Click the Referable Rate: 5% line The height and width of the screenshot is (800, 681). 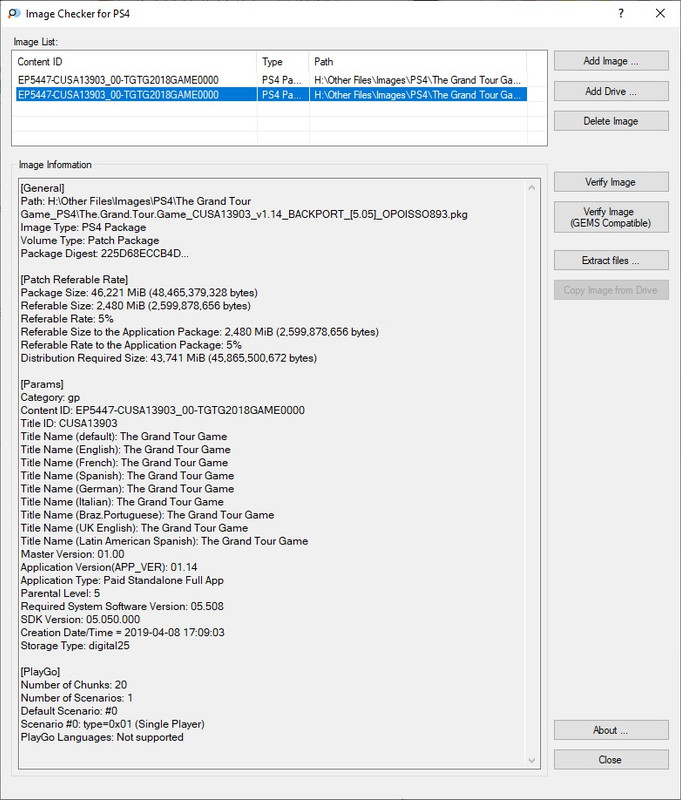(67, 319)
